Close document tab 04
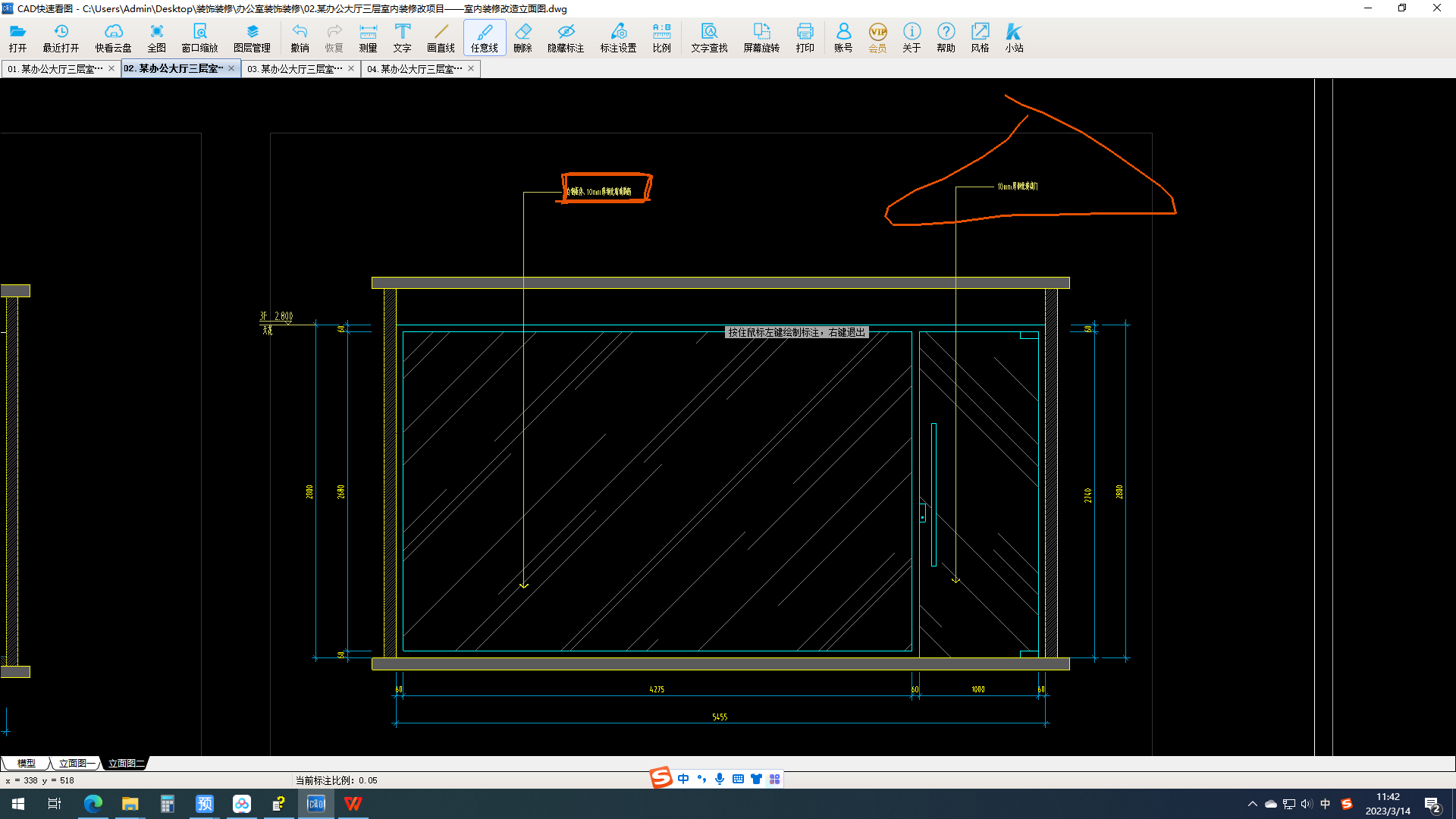 471,68
